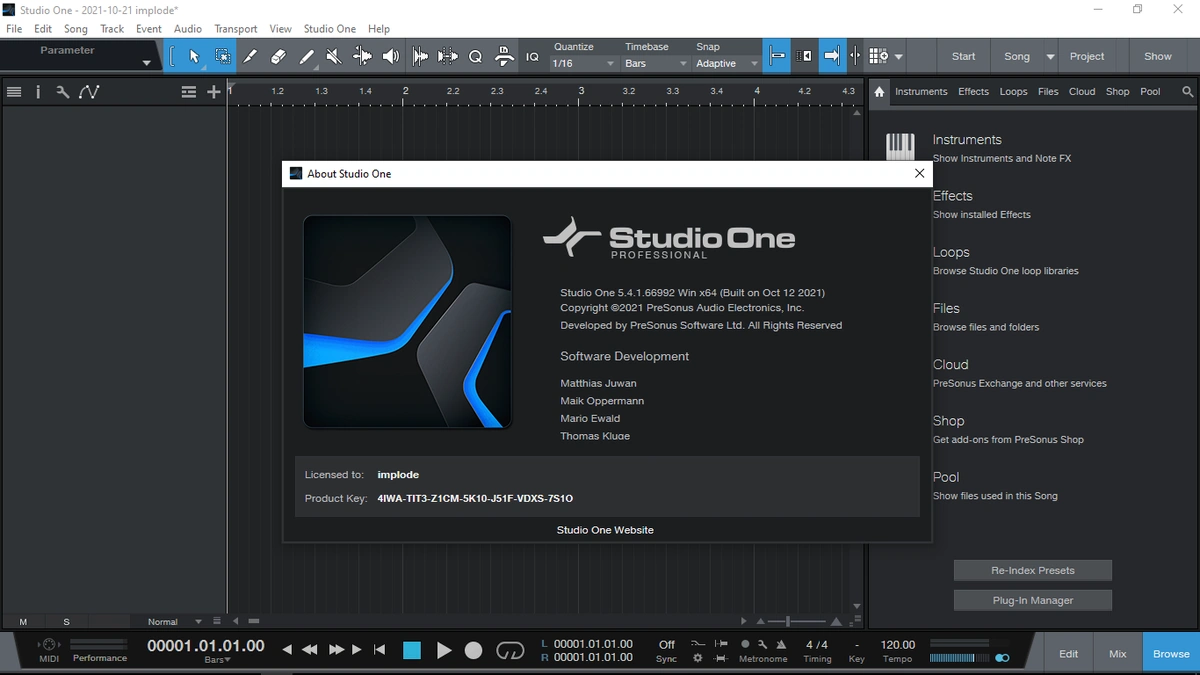Return to zero transport button
The image size is (1200, 675).
[x=379, y=650]
